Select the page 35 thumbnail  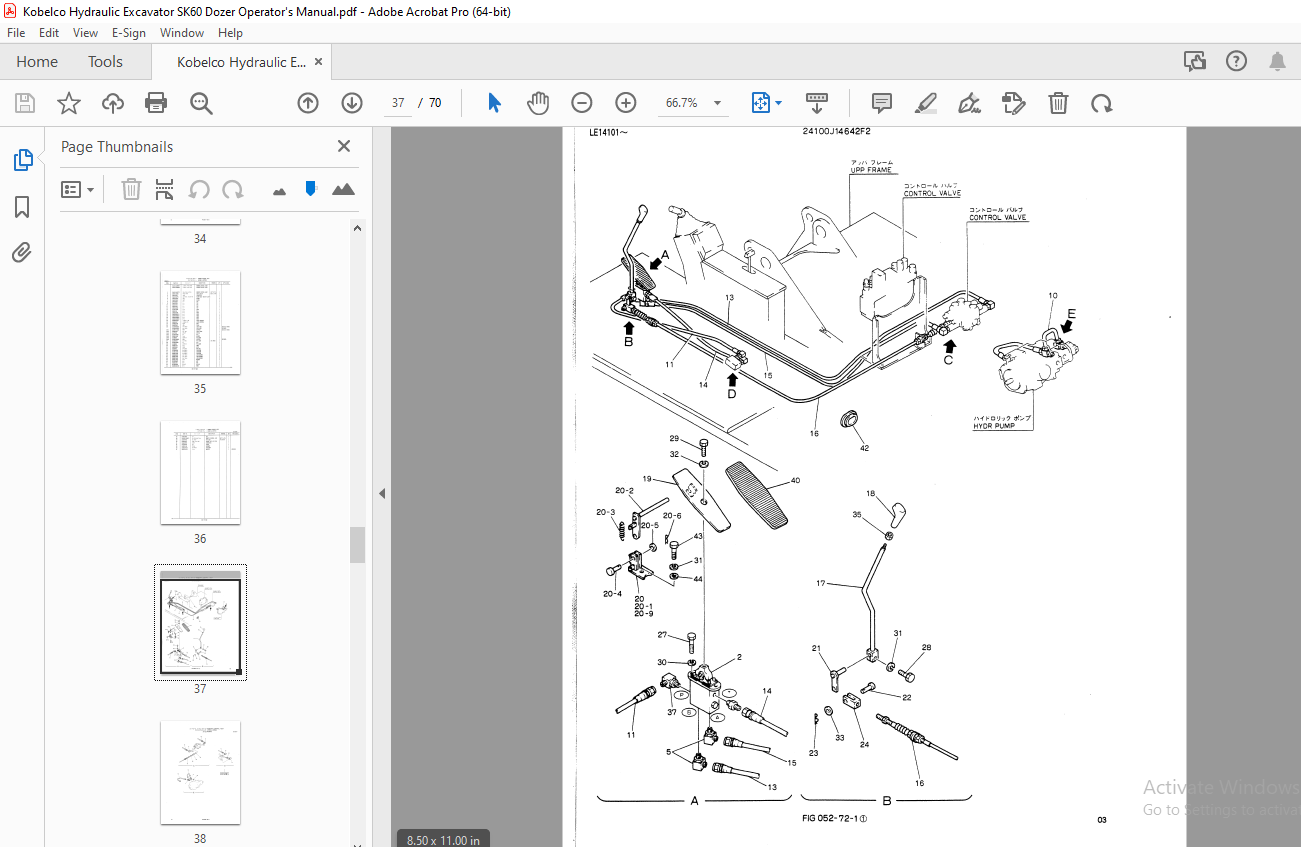click(200, 322)
